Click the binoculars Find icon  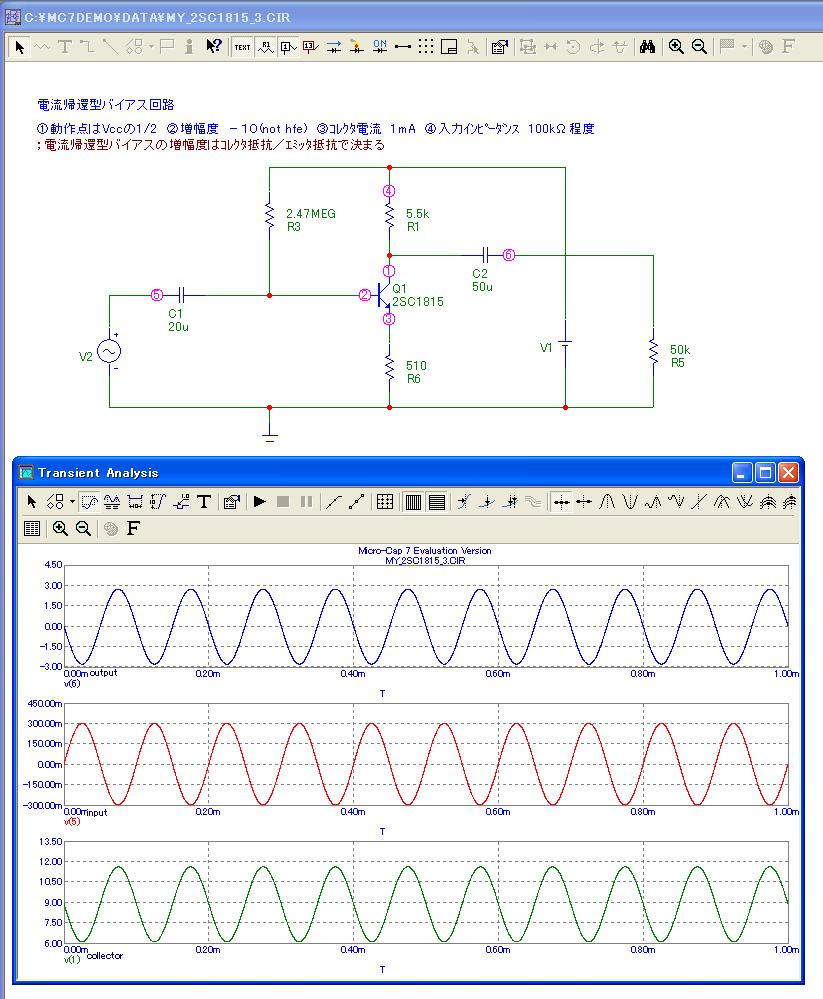pos(647,46)
